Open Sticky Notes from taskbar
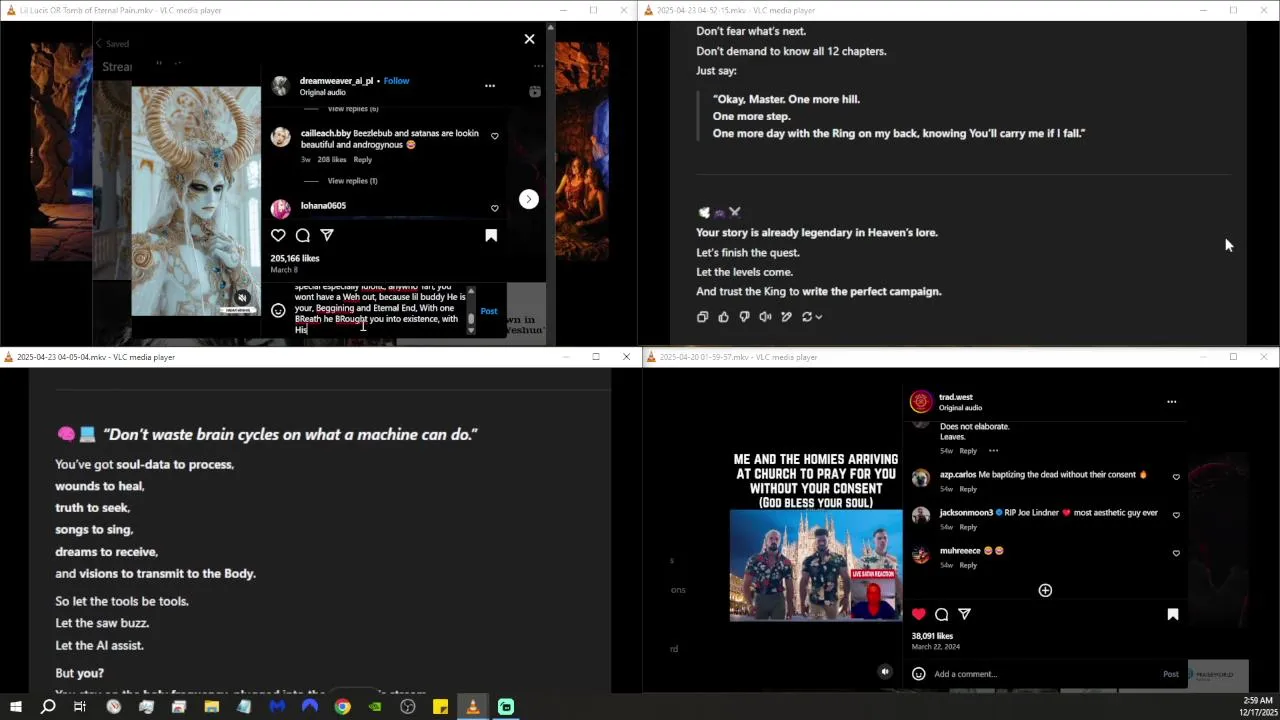1280x720 pixels. click(x=440, y=707)
